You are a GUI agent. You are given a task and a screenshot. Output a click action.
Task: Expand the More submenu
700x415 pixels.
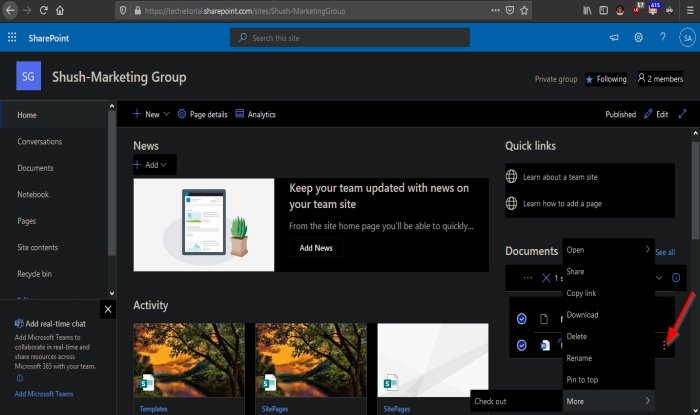tap(608, 401)
